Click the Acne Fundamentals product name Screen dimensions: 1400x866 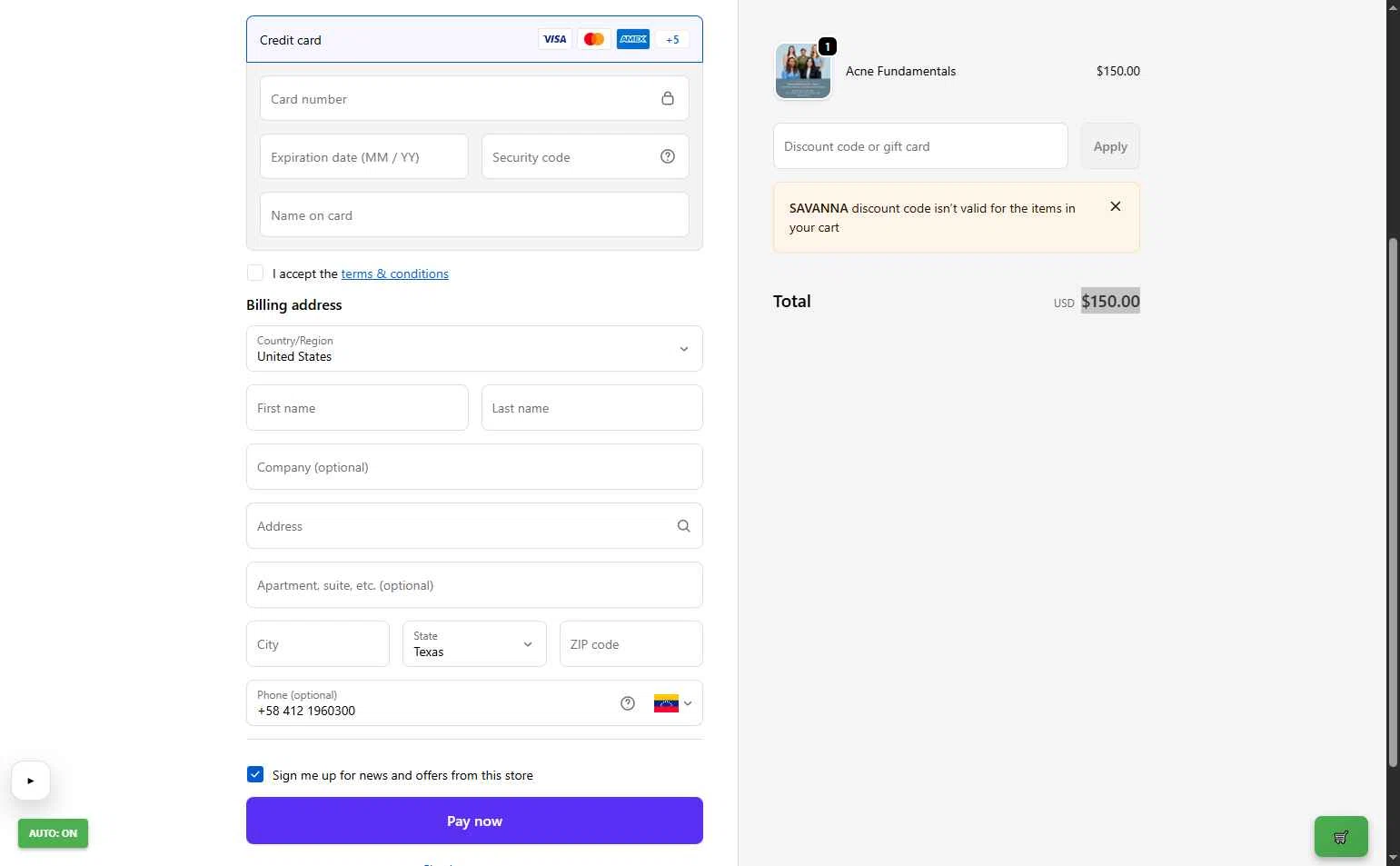click(x=900, y=71)
